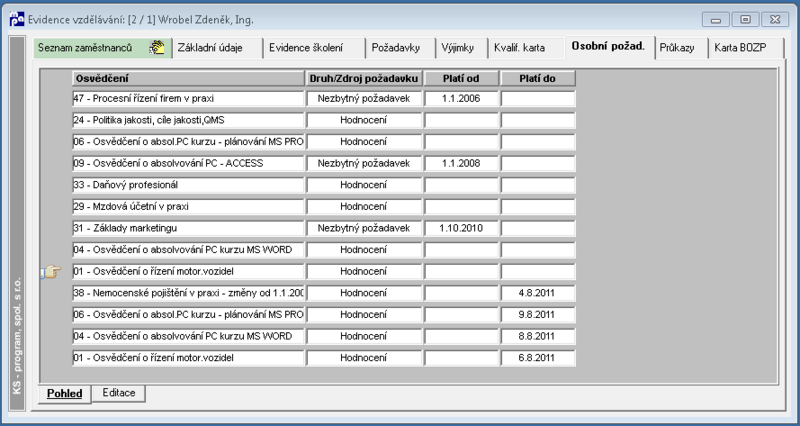Select row 09 - Osvědčení o absolvování PC - ACCESS

(x=188, y=163)
